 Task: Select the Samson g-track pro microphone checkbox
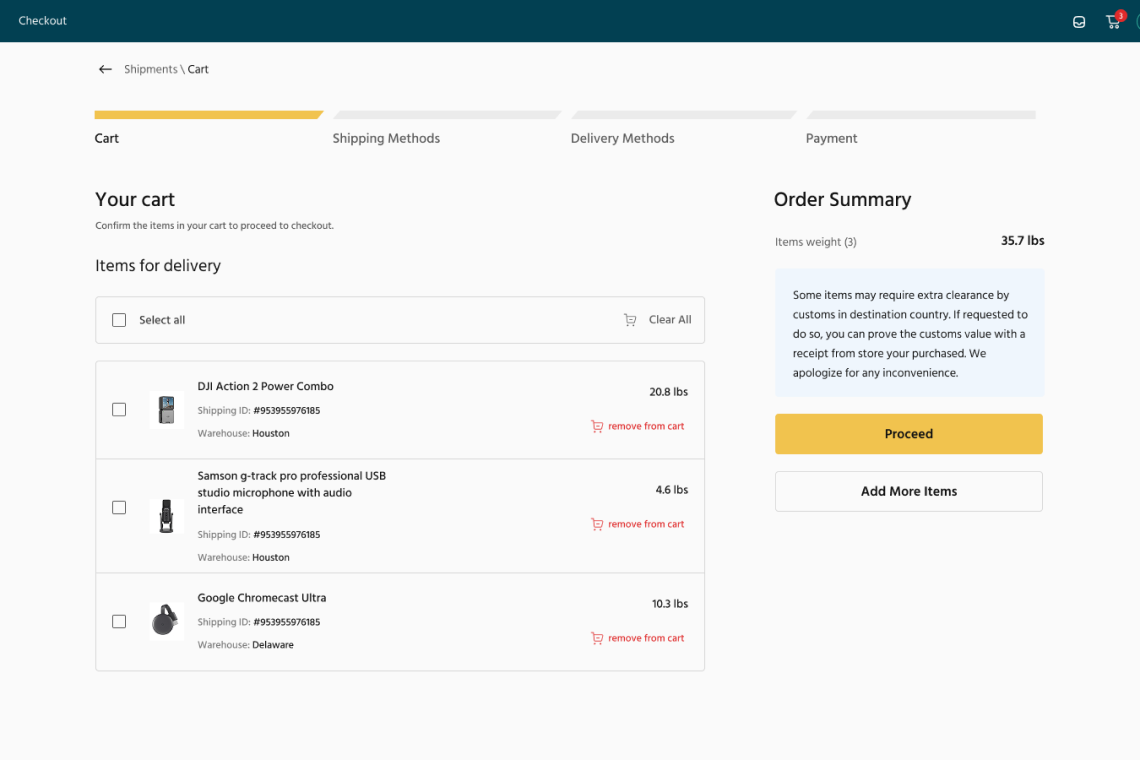pos(119,508)
